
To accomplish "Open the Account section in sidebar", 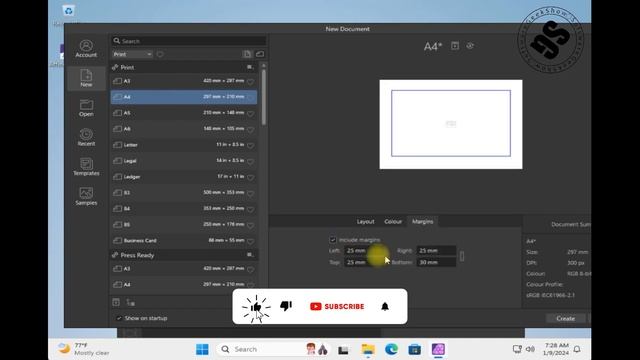I will (86, 49).
